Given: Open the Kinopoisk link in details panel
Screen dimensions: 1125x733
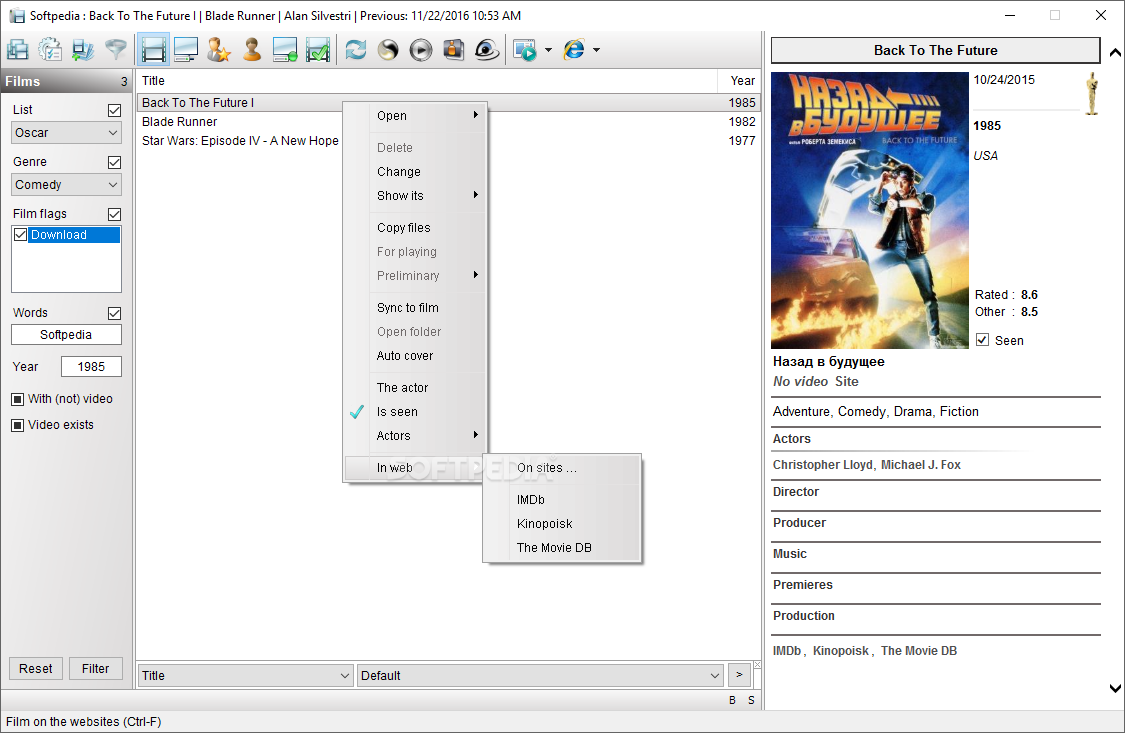Looking at the screenshot, I should [840, 651].
